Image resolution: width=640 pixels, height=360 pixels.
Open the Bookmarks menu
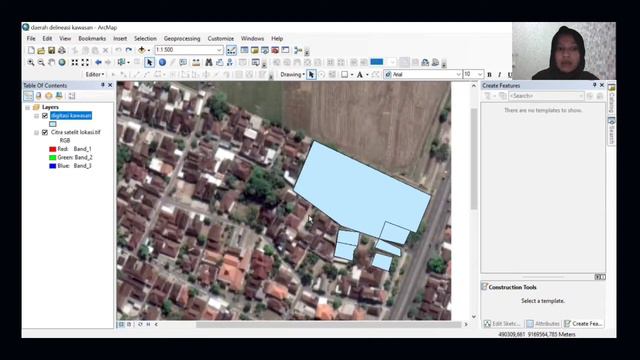point(92,38)
